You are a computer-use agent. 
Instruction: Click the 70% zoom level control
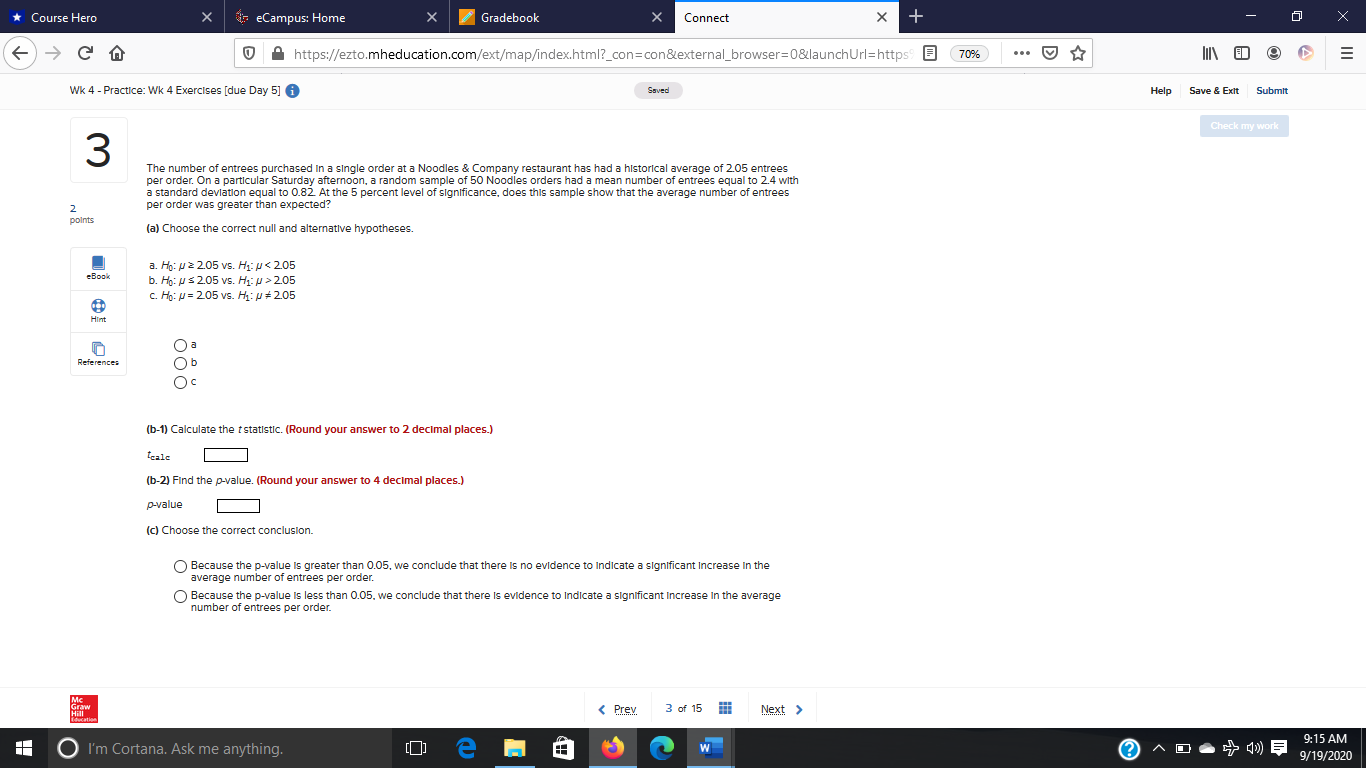tap(969, 53)
